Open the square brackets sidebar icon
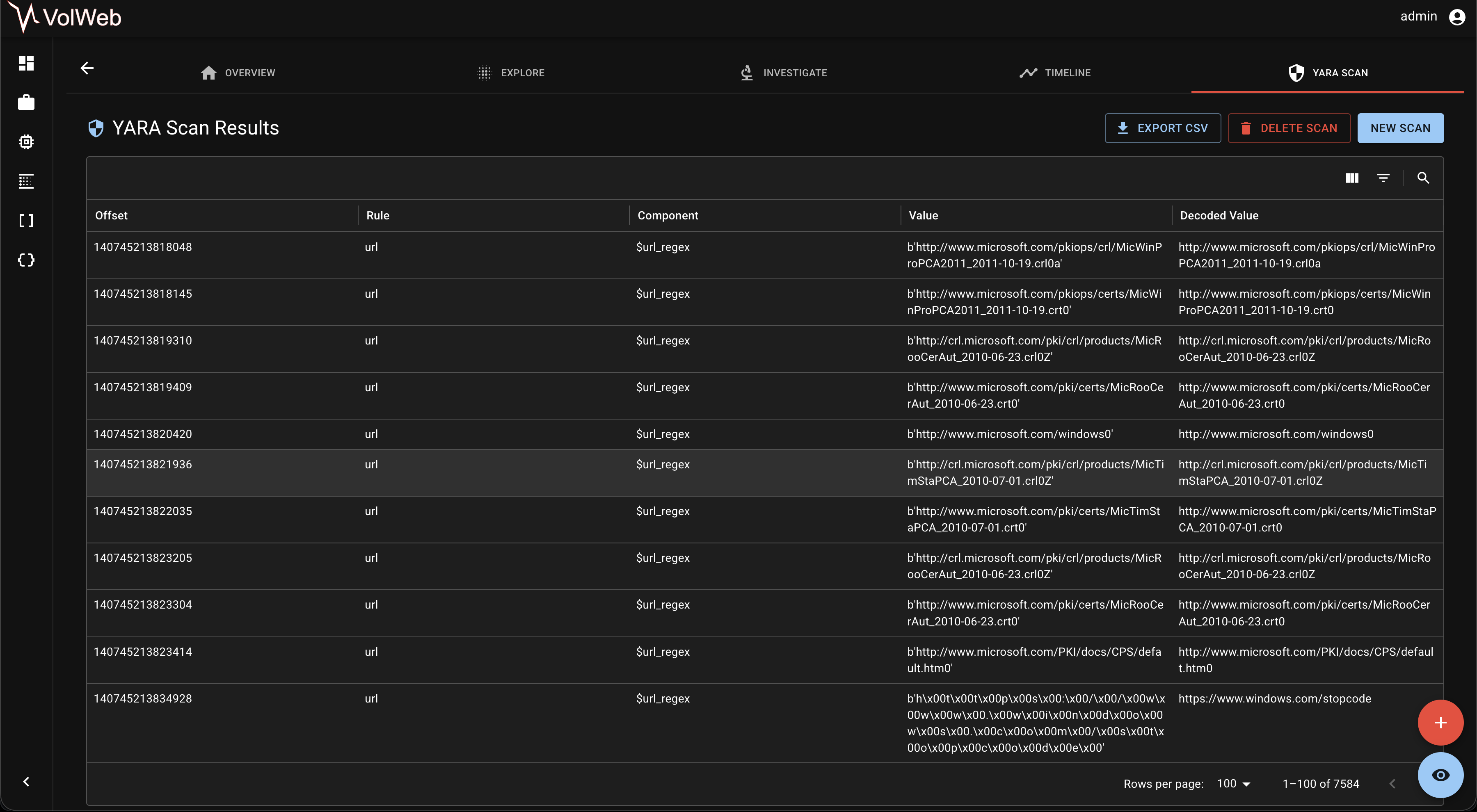This screenshot has width=1477, height=812. (x=26, y=221)
